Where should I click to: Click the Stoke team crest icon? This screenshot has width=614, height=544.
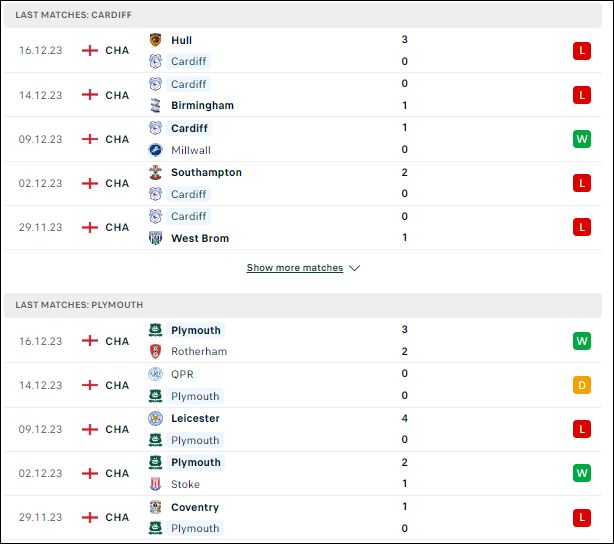tap(155, 484)
